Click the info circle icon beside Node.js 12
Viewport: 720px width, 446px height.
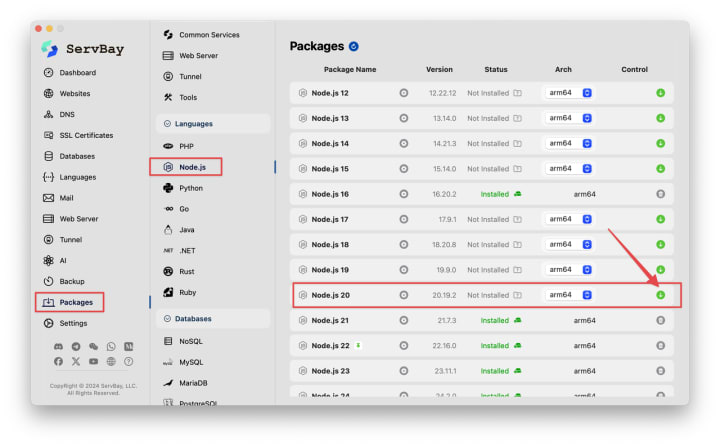click(404, 93)
